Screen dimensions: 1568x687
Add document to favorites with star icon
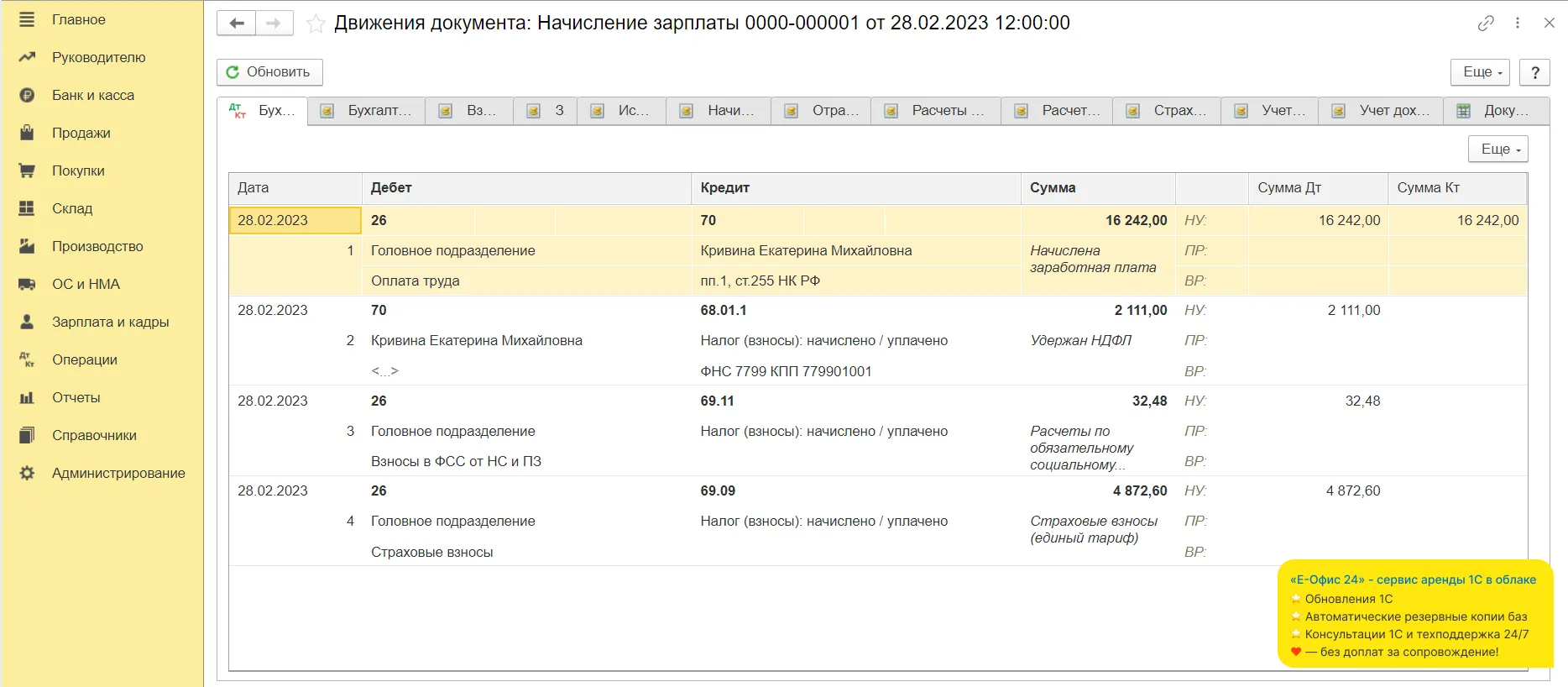coord(316,24)
